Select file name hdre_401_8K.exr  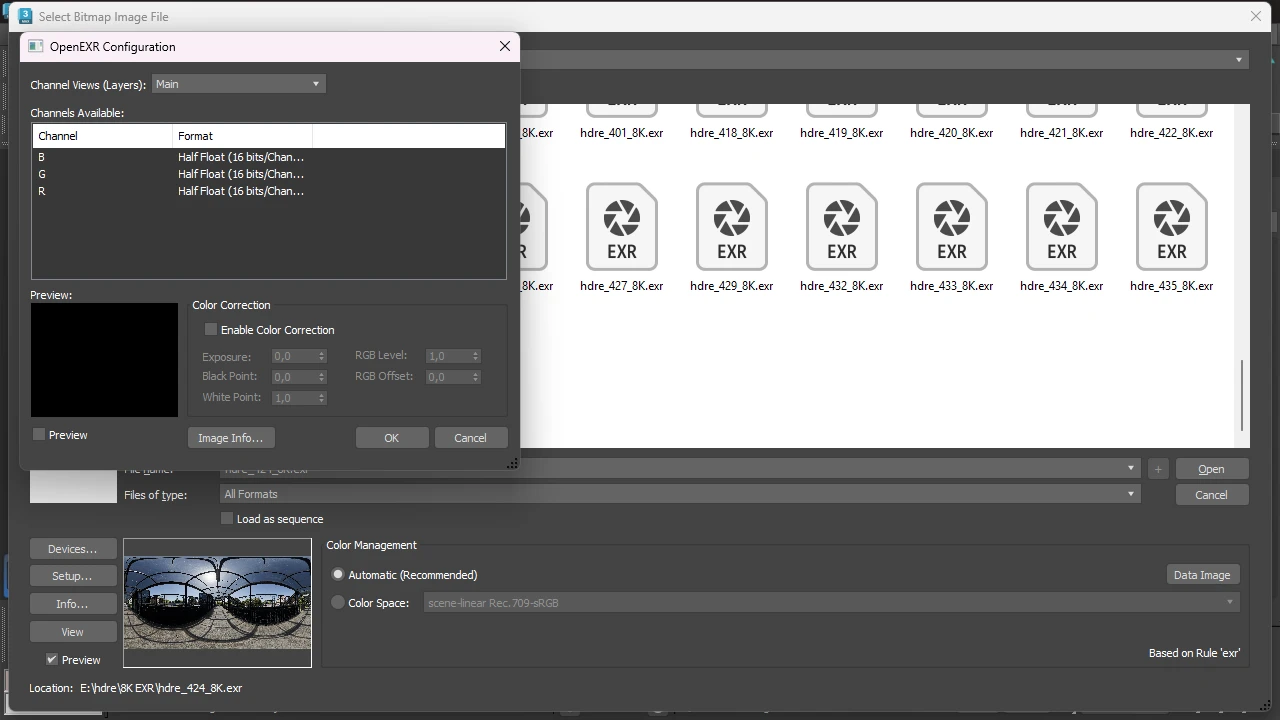pos(621,133)
